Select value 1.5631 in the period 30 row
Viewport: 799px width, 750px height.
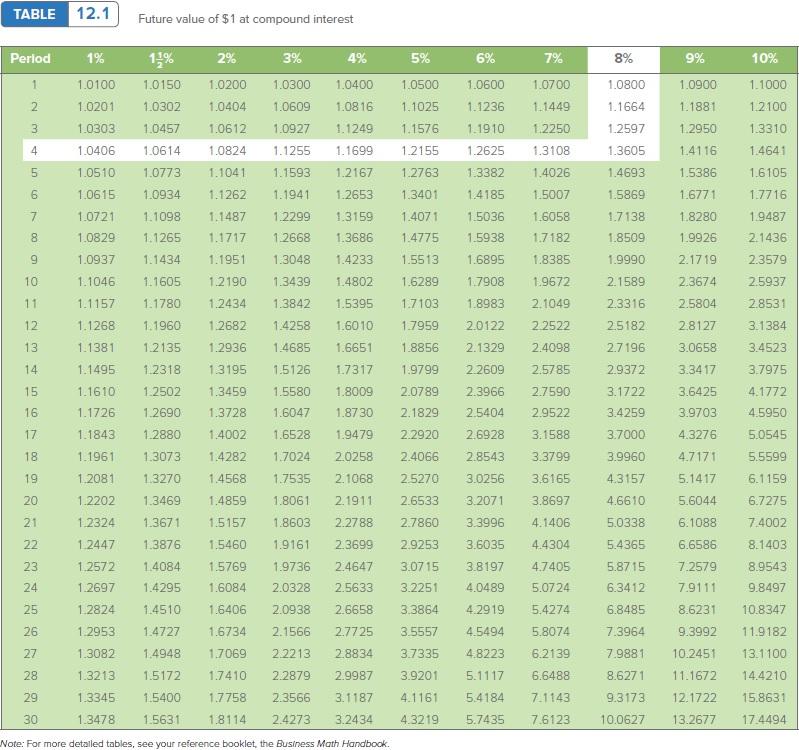pyautogui.click(x=162, y=720)
